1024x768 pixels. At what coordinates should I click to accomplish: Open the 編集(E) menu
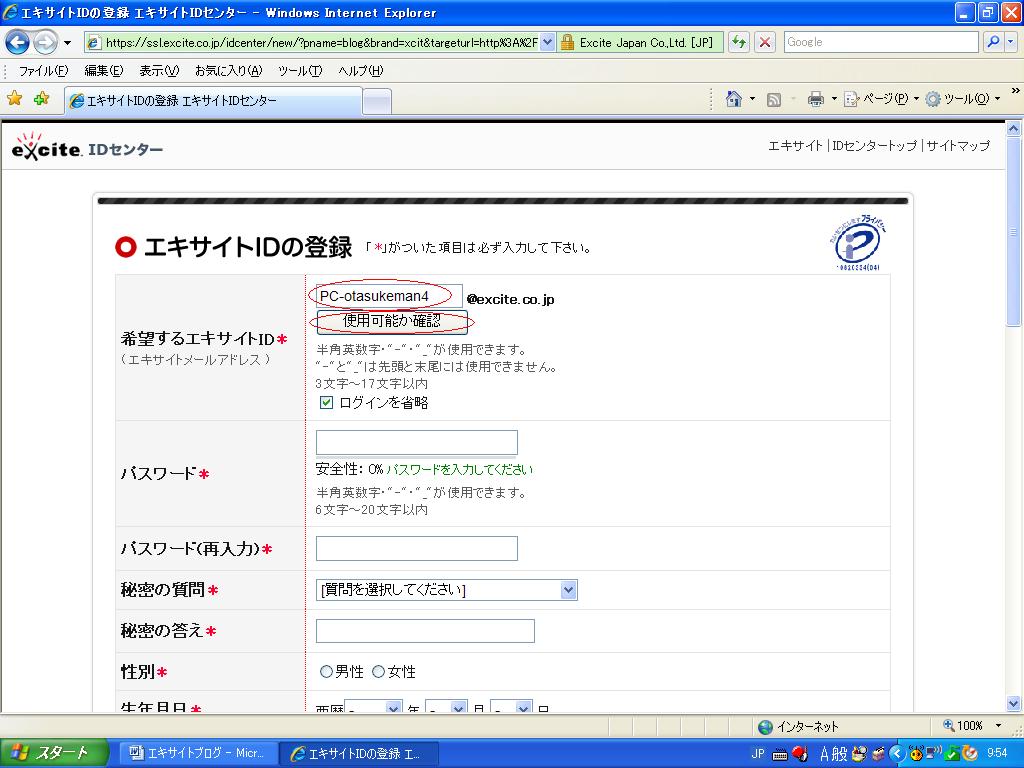(103, 71)
